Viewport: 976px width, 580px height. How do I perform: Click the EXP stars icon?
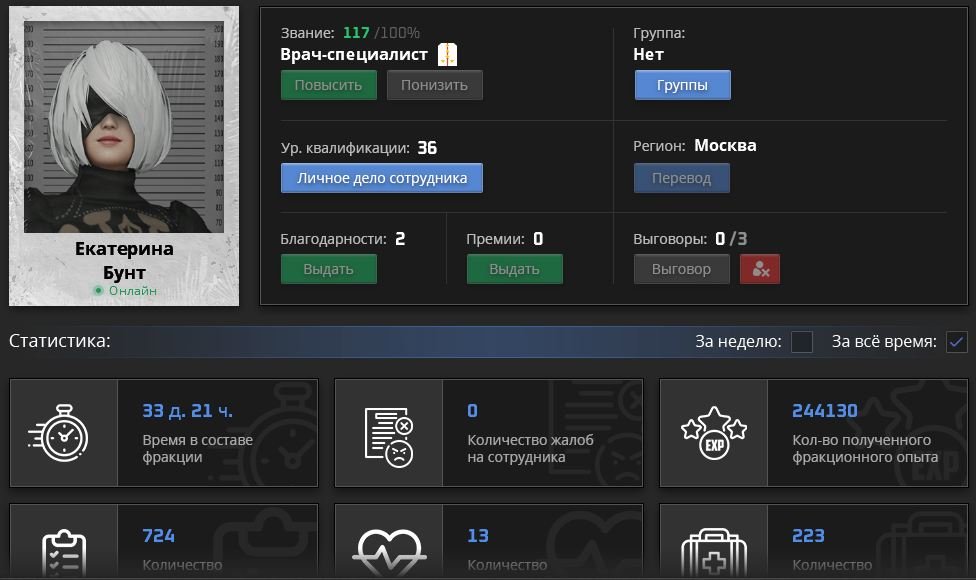click(713, 433)
